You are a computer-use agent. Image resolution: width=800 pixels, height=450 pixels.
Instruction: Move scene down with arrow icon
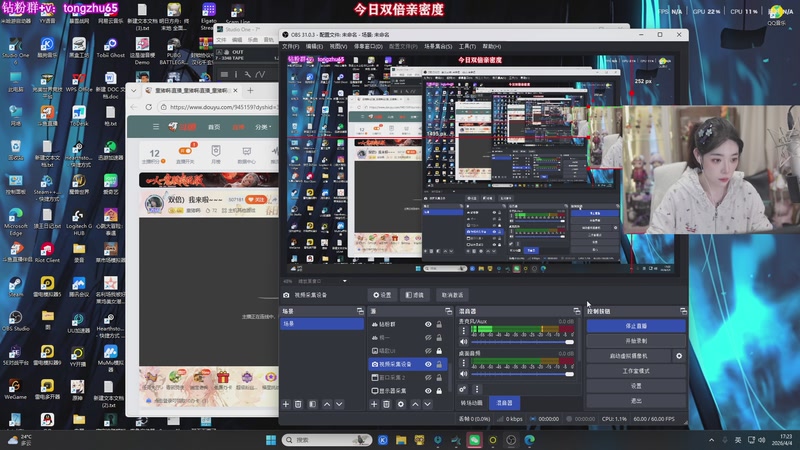[x=339, y=404]
